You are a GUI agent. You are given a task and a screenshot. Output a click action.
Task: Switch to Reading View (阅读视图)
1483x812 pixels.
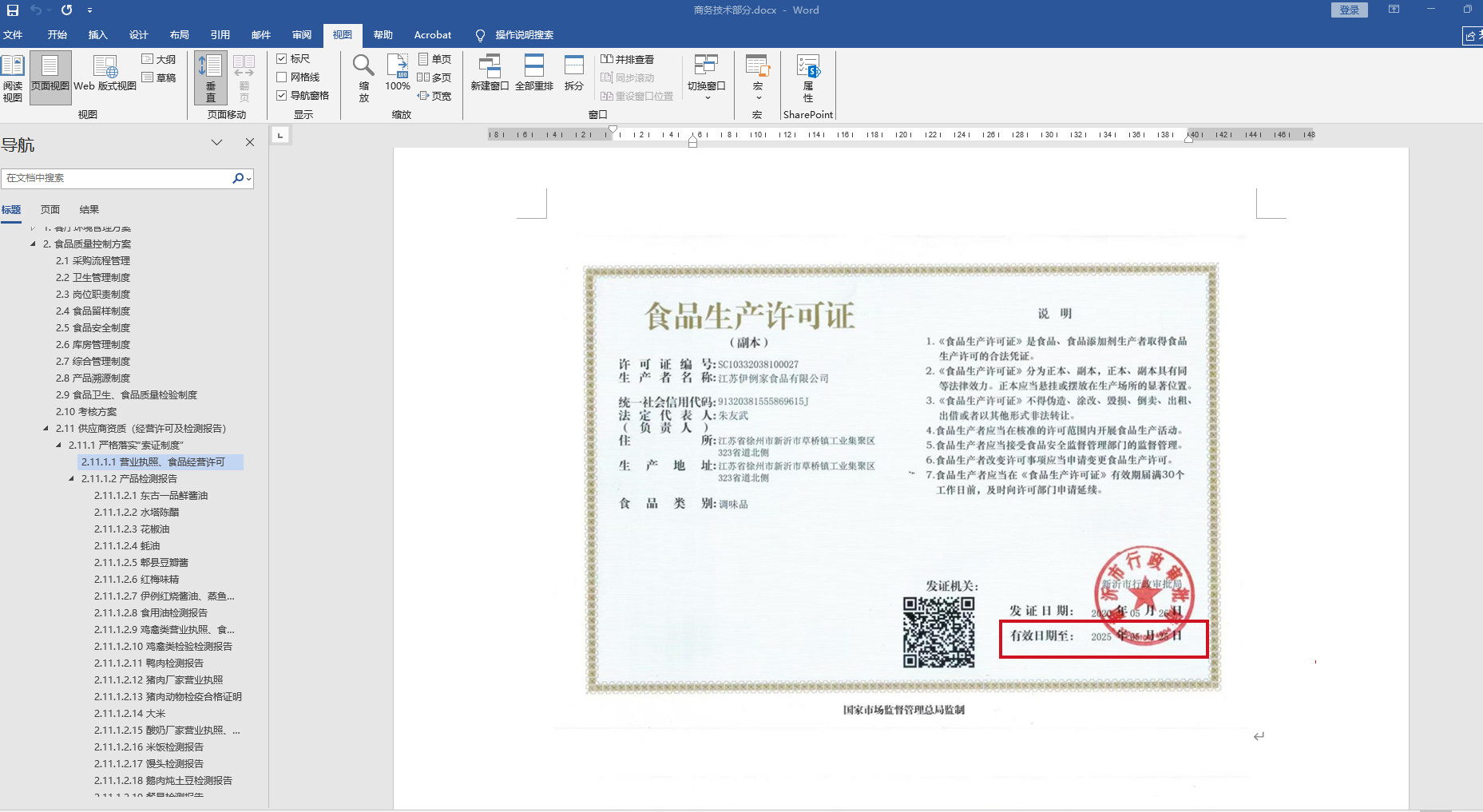click(13, 78)
